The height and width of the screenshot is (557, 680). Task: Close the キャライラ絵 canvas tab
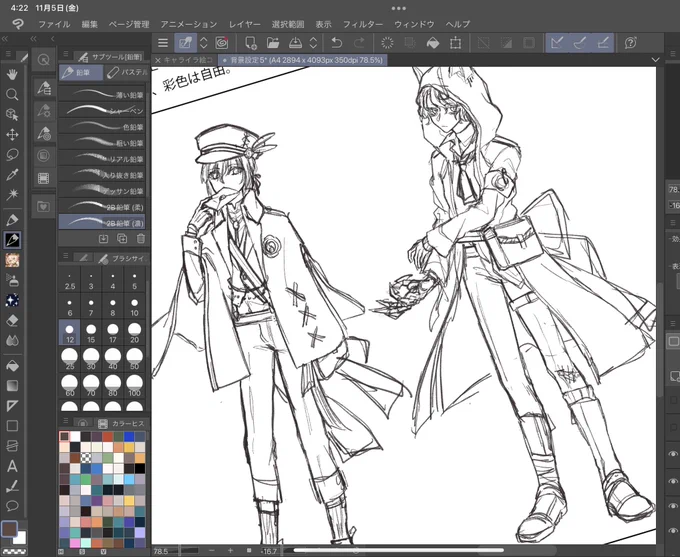158,60
